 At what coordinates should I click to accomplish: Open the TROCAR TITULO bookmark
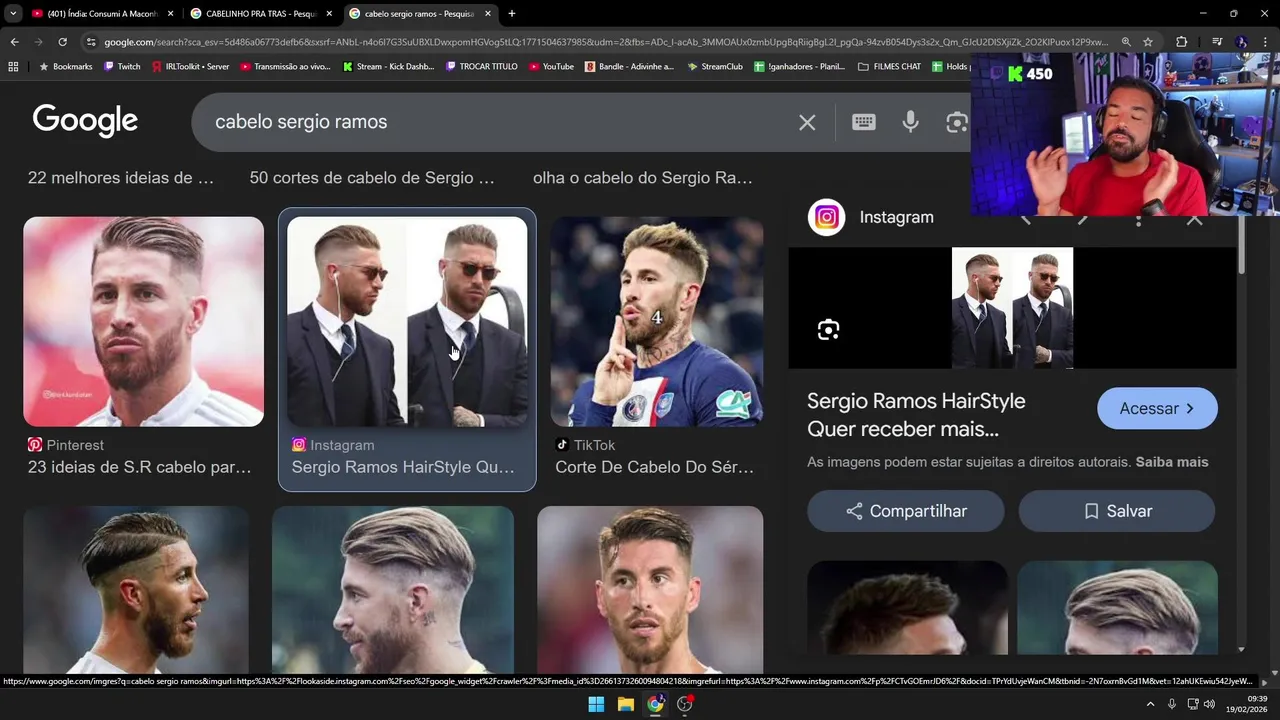(482, 67)
